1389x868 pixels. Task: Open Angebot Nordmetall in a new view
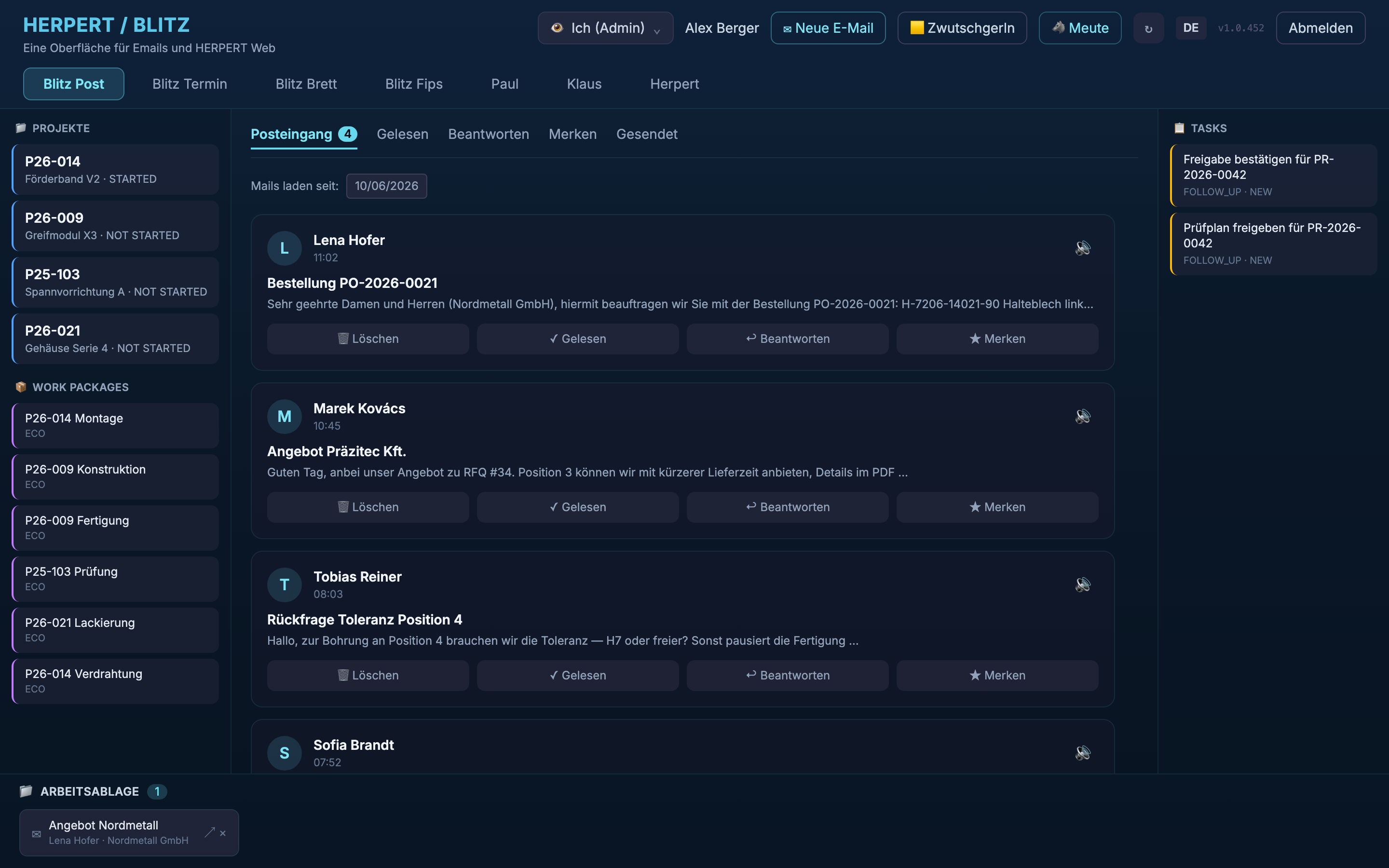(209, 832)
